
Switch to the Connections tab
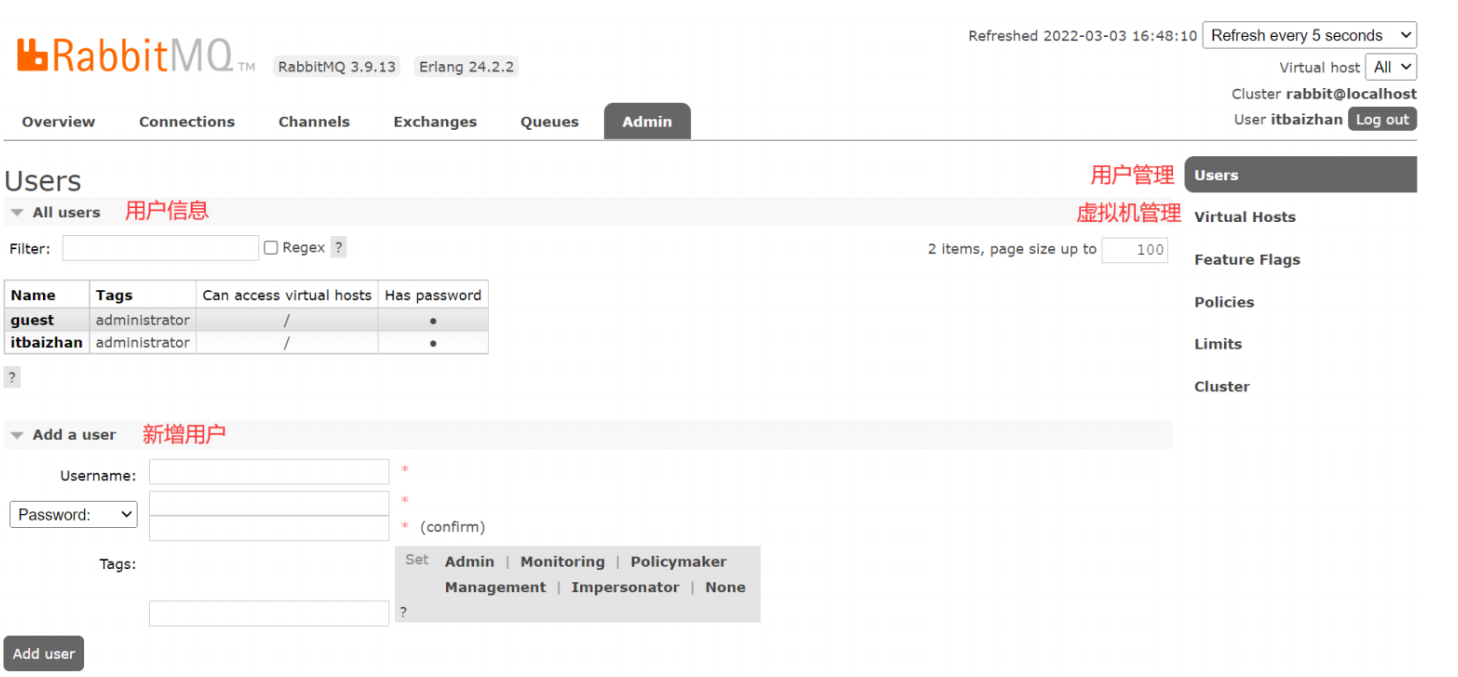pyautogui.click(x=187, y=122)
